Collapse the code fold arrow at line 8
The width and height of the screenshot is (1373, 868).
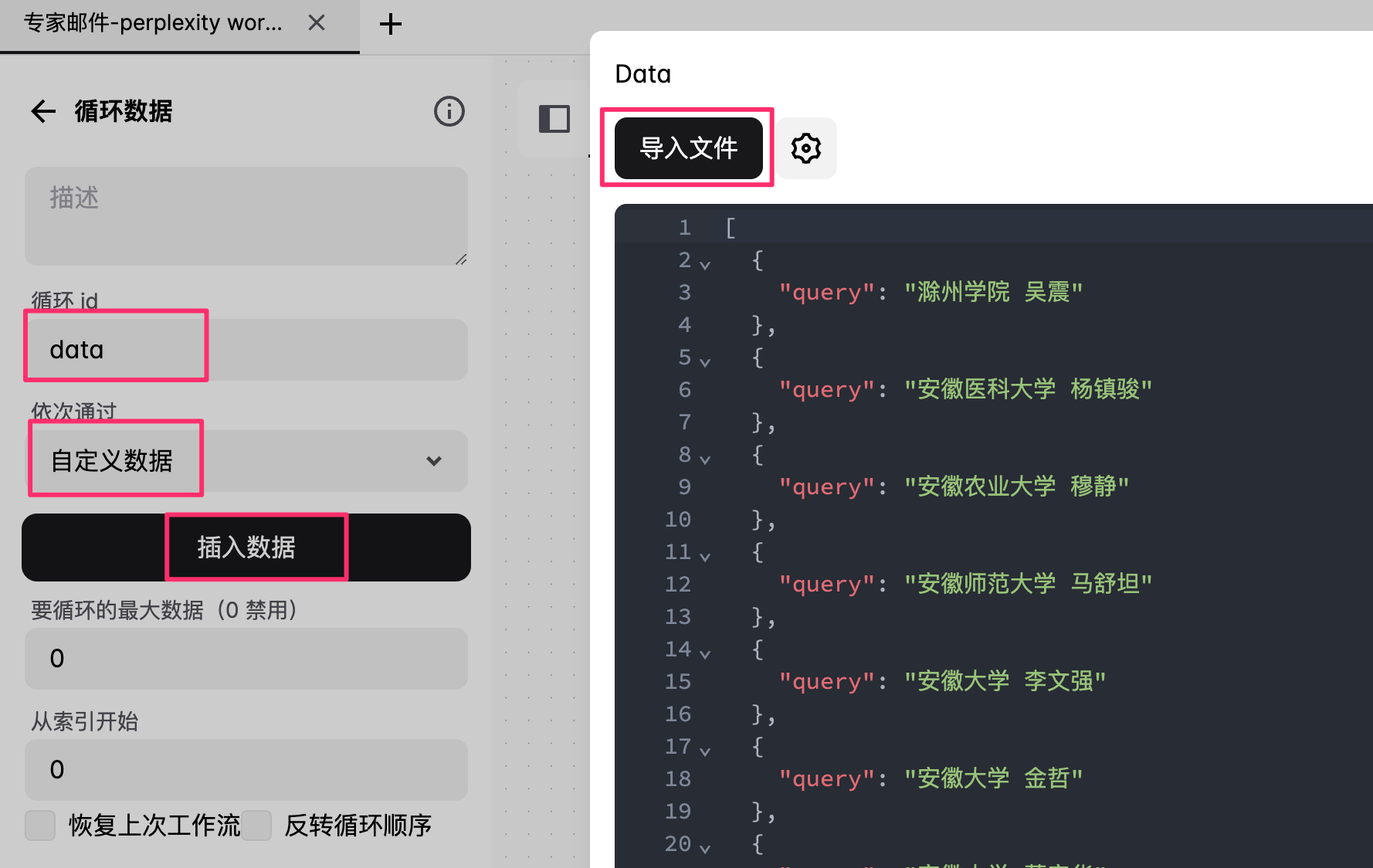[x=705, y=459]
